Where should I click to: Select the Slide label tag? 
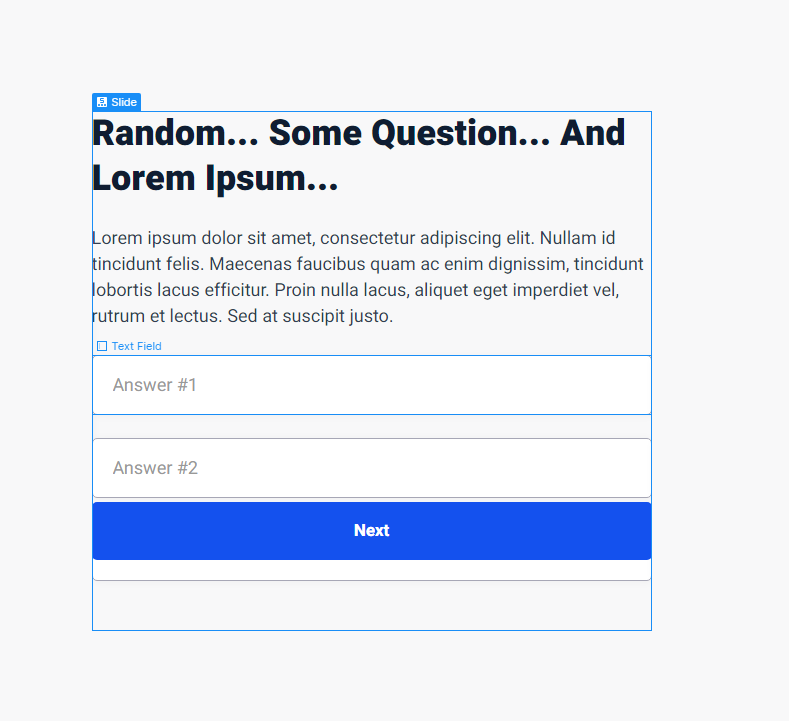tap(116, 102)
